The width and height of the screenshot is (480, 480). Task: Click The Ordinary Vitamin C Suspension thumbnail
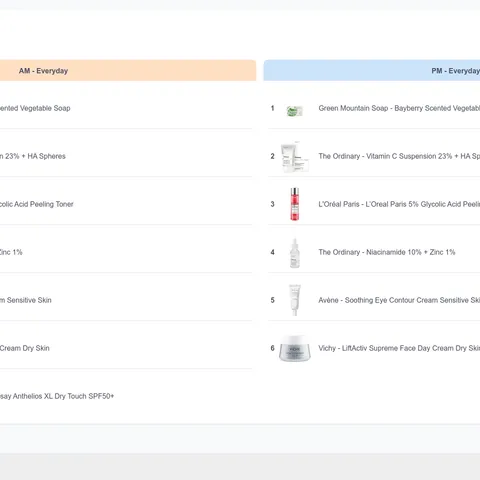click(295, 157)
